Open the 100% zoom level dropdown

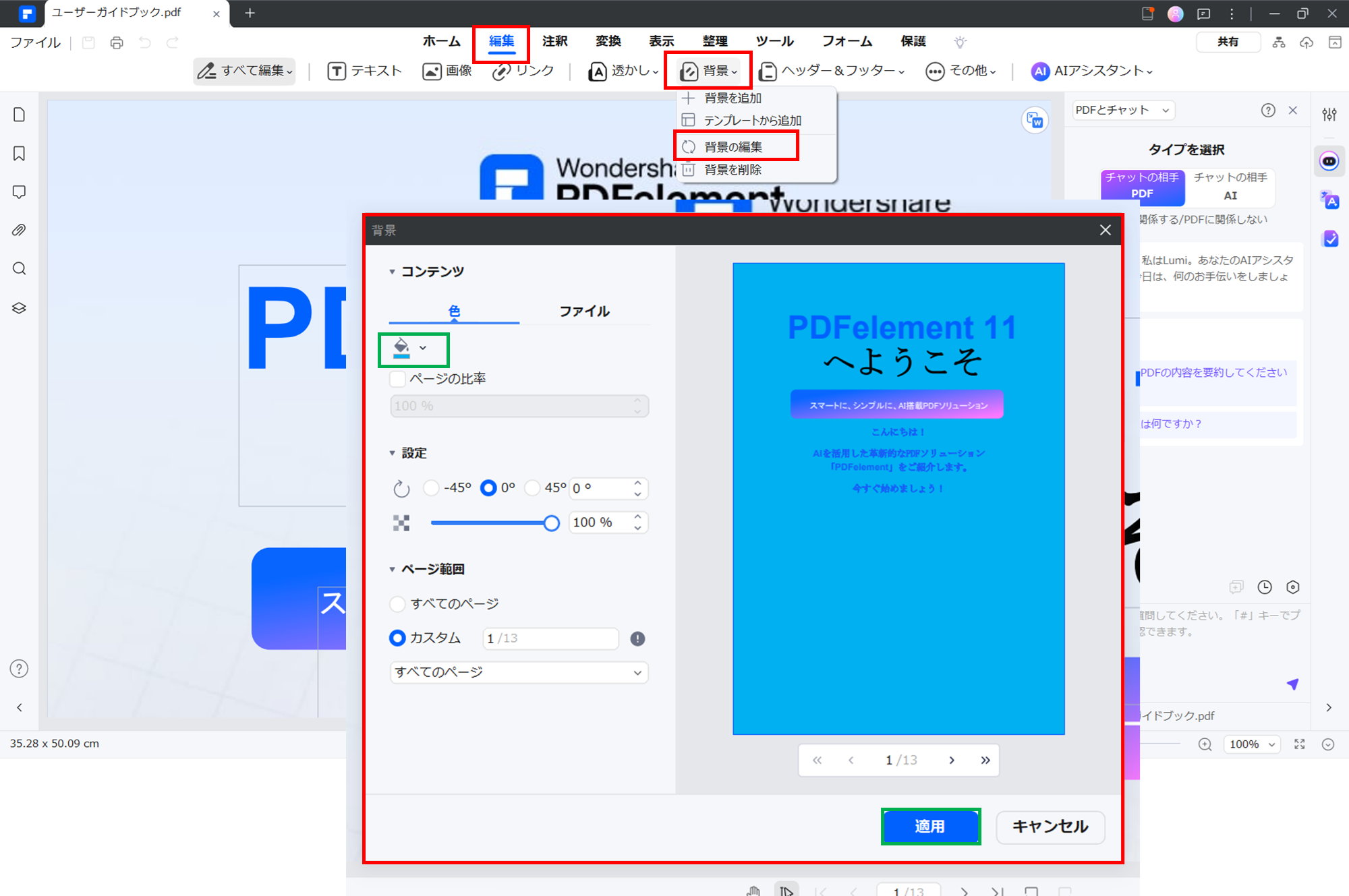[x=1252, y=744]
